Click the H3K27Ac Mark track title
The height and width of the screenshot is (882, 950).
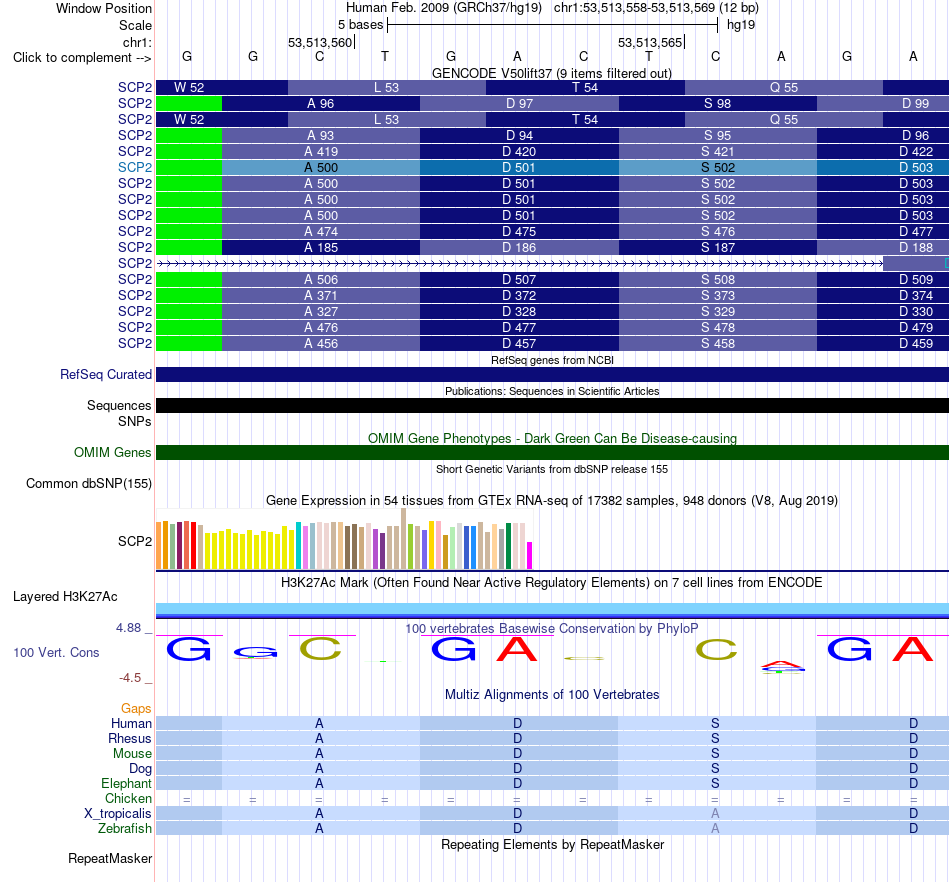point(552,582)
